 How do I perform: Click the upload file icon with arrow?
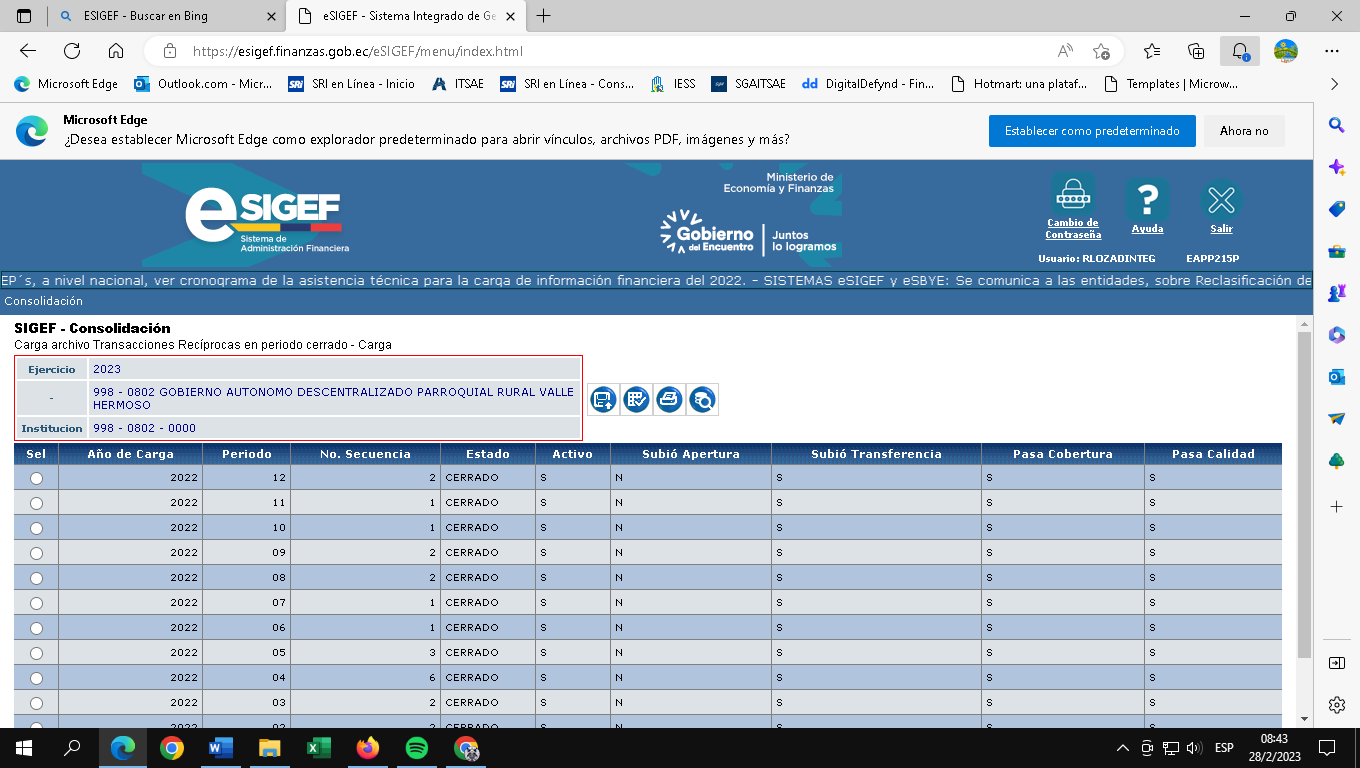click(603, 400)
